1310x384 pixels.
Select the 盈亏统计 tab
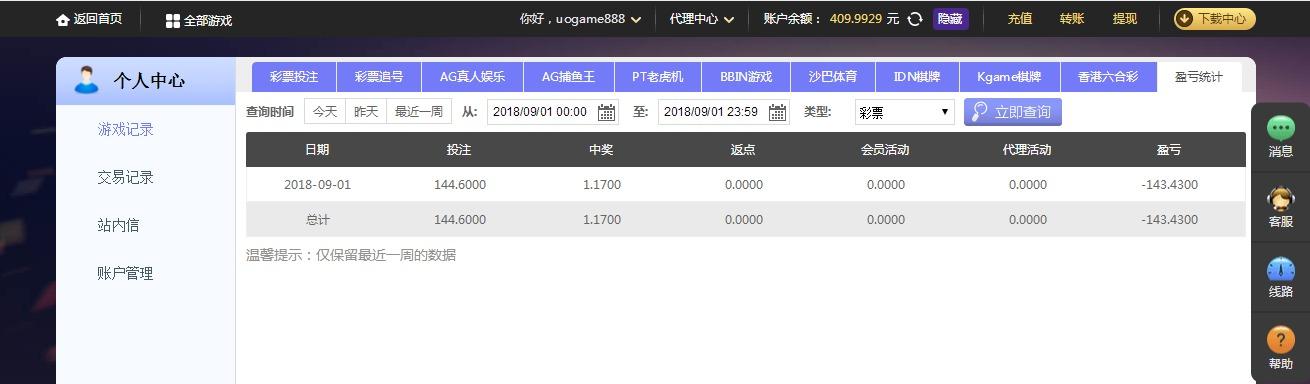click(x=1198, y=77)
